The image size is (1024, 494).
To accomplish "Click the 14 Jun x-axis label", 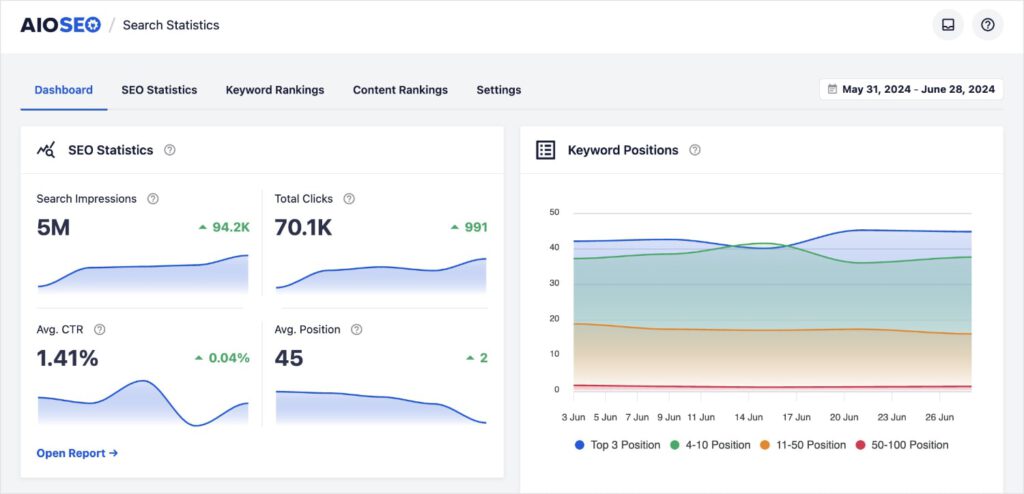I will click(x=748, y=416).
